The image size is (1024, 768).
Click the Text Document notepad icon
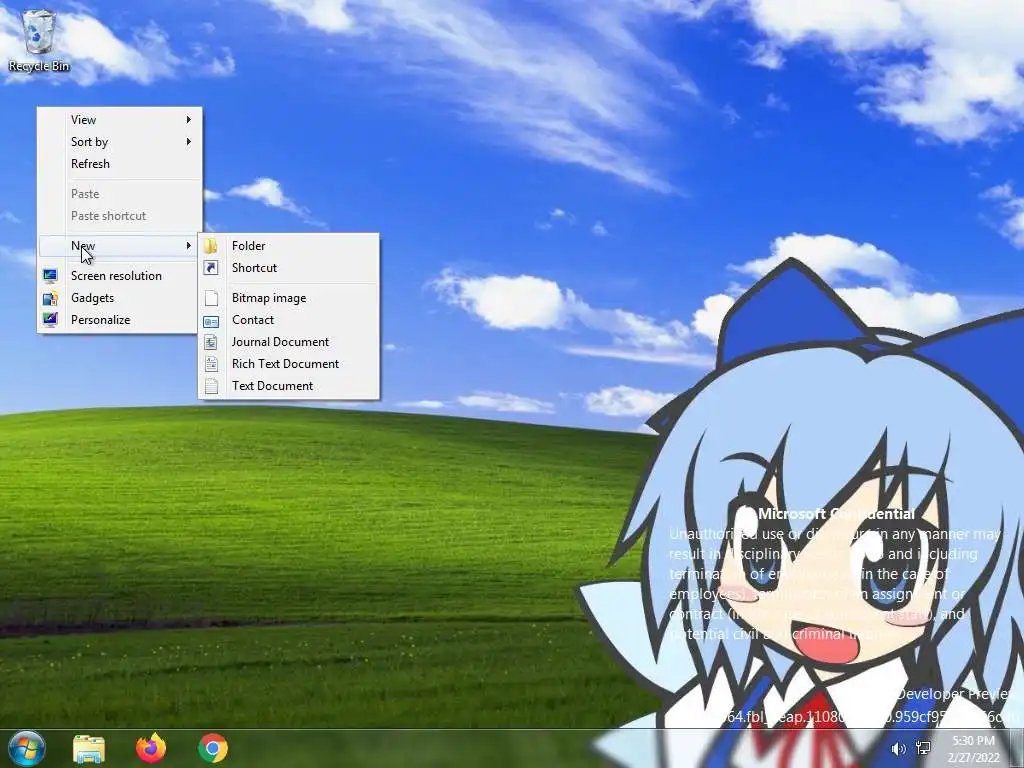[x=211, y=386]
